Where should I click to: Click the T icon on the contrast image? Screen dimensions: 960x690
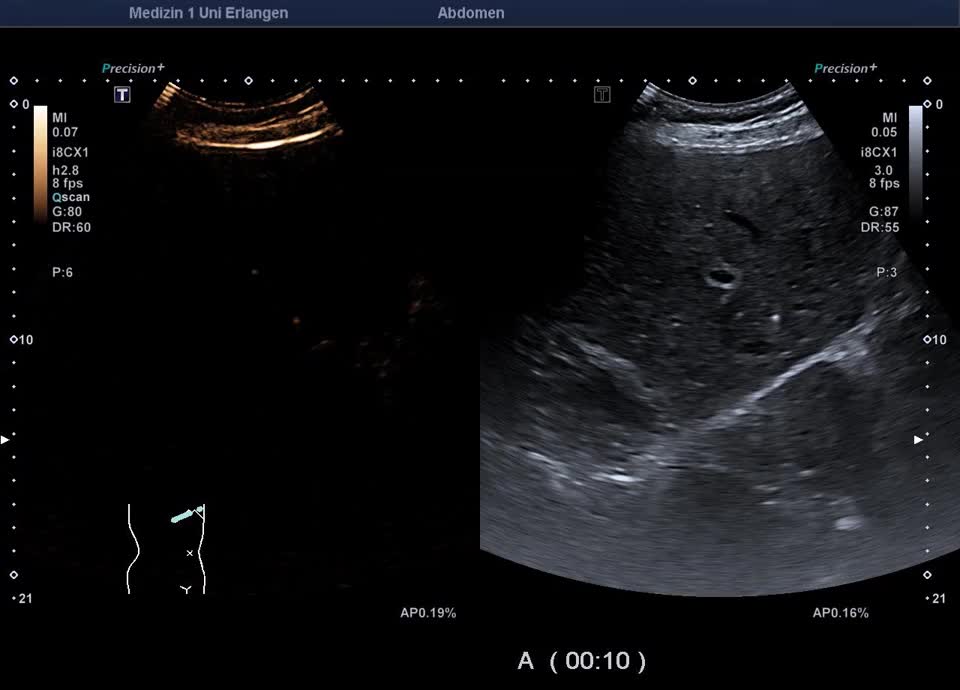[x=122, y=95]
